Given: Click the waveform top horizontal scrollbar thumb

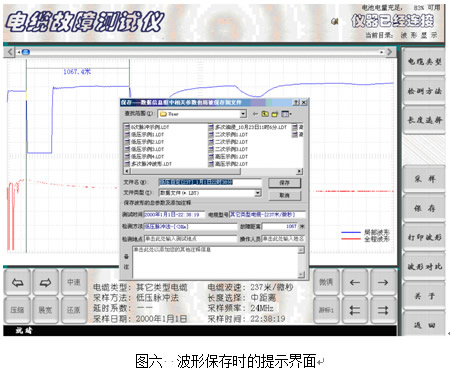Looking at the screenshot, I should (x=26, y=52).
